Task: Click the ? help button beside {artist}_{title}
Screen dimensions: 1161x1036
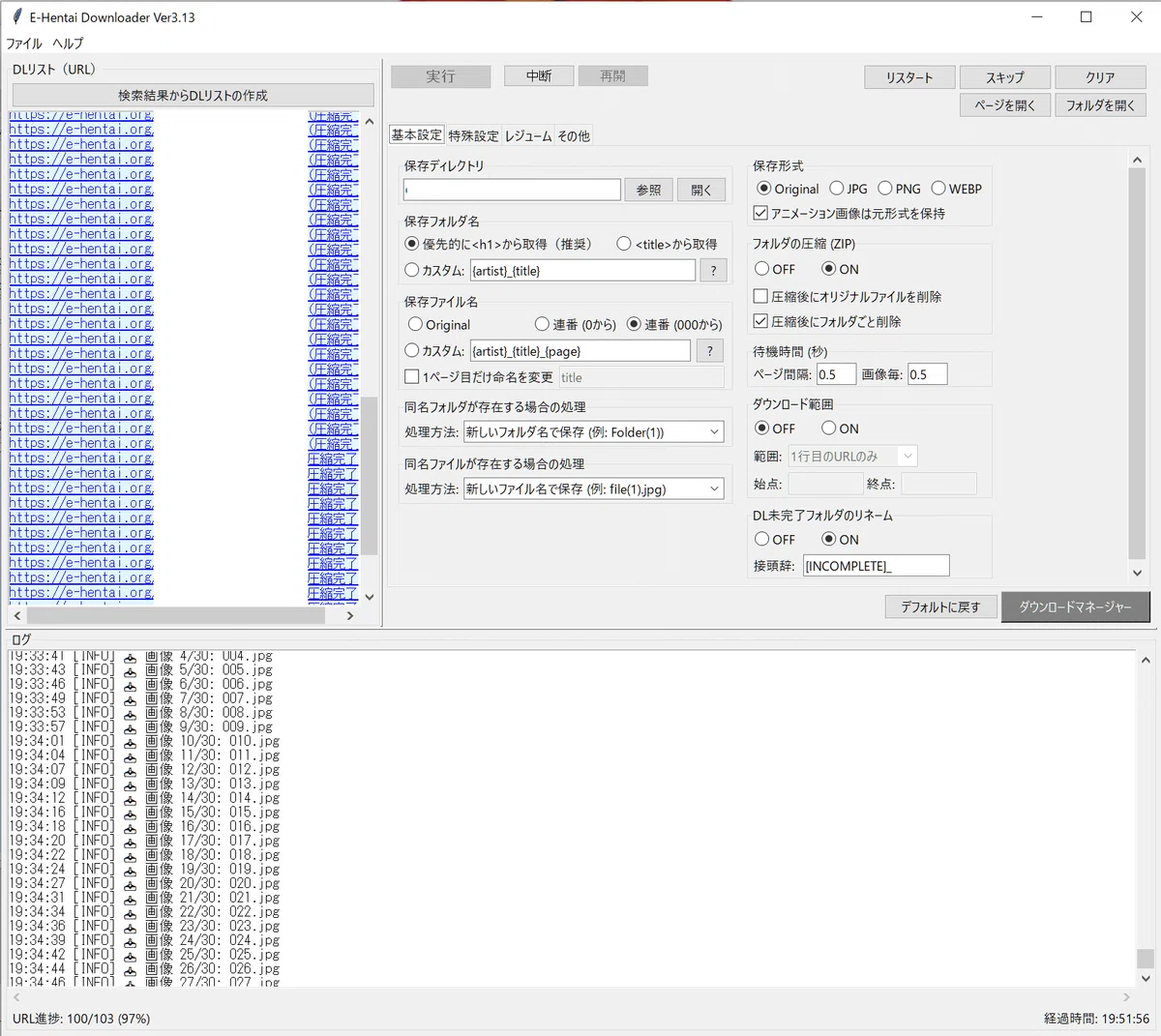Action: coord(713,271)
